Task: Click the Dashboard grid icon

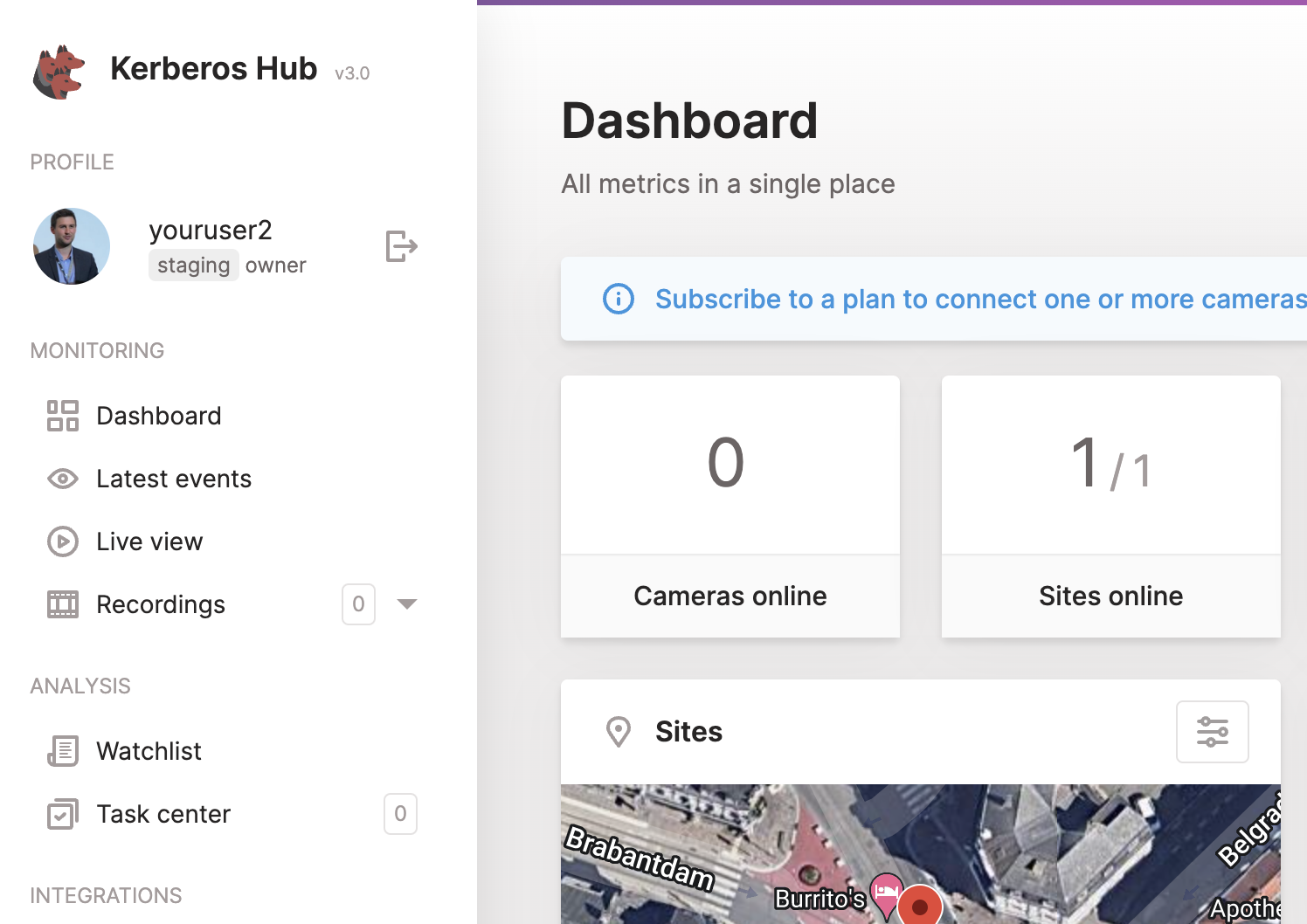Action: click(x=63, y=416)
